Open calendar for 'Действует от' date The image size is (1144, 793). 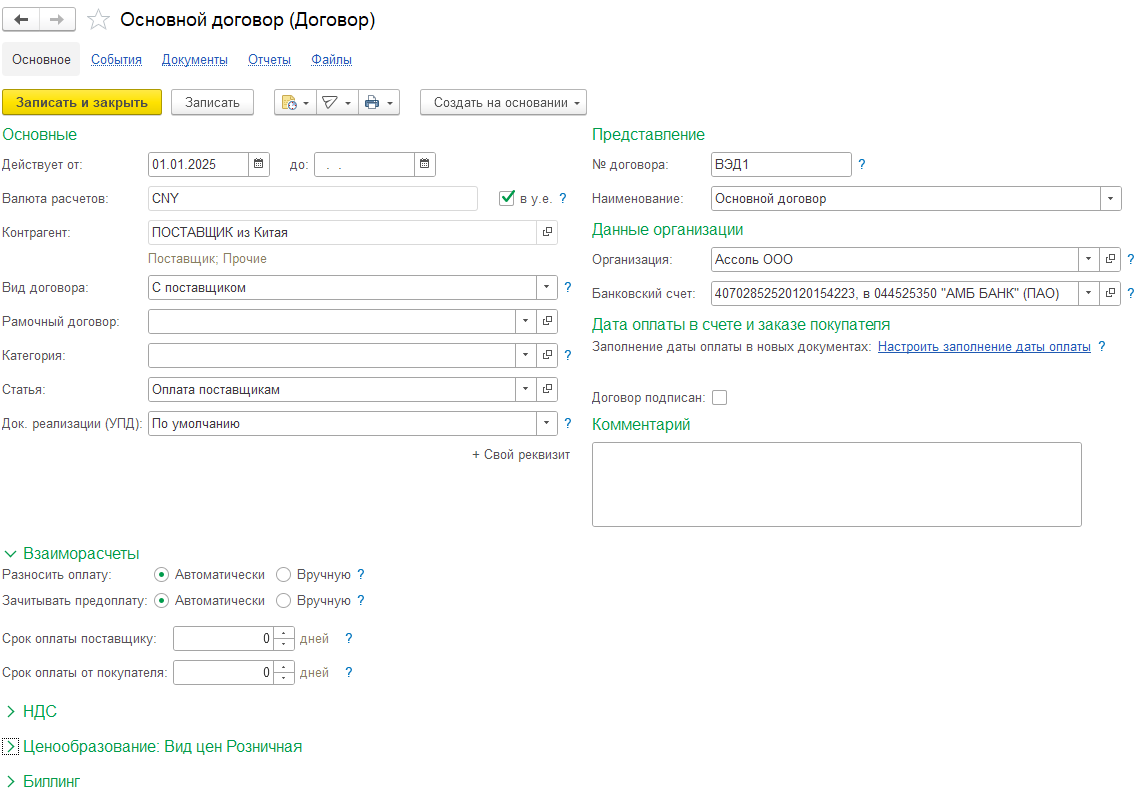[x=258, y=164]
